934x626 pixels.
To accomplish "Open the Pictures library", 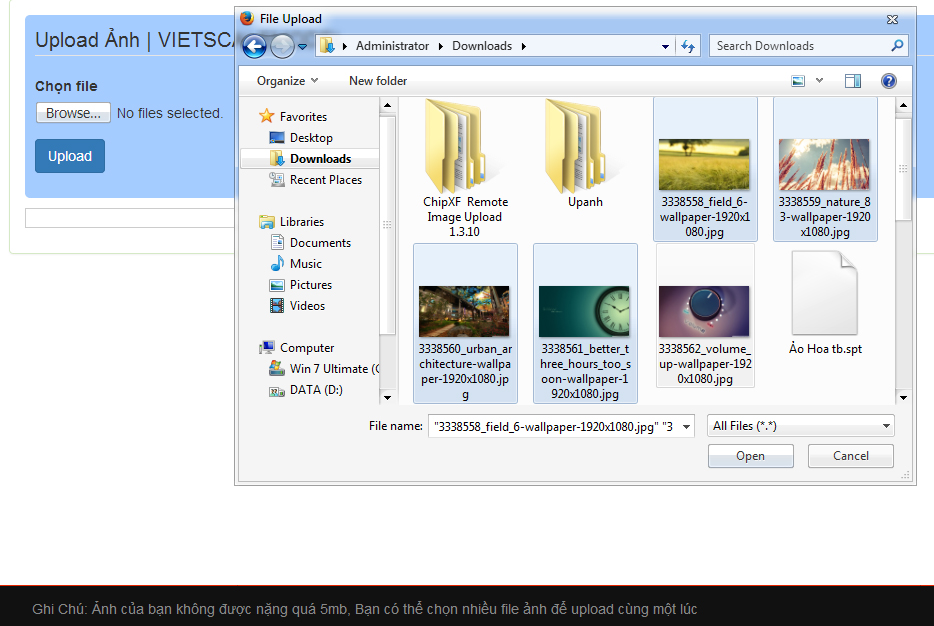I will pyautogui.click(x=311, y=285).
